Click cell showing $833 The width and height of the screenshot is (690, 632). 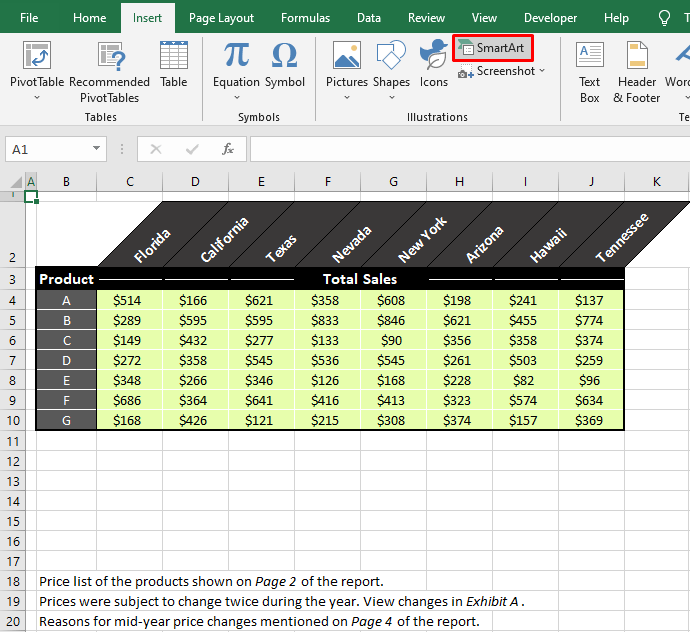[327, 320]
